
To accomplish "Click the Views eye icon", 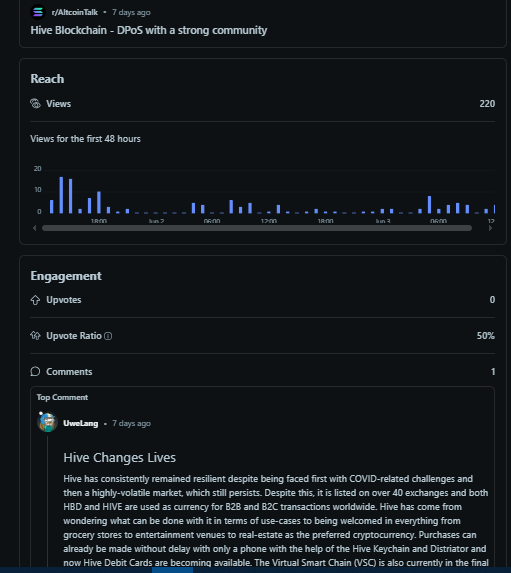I will 35,104.
